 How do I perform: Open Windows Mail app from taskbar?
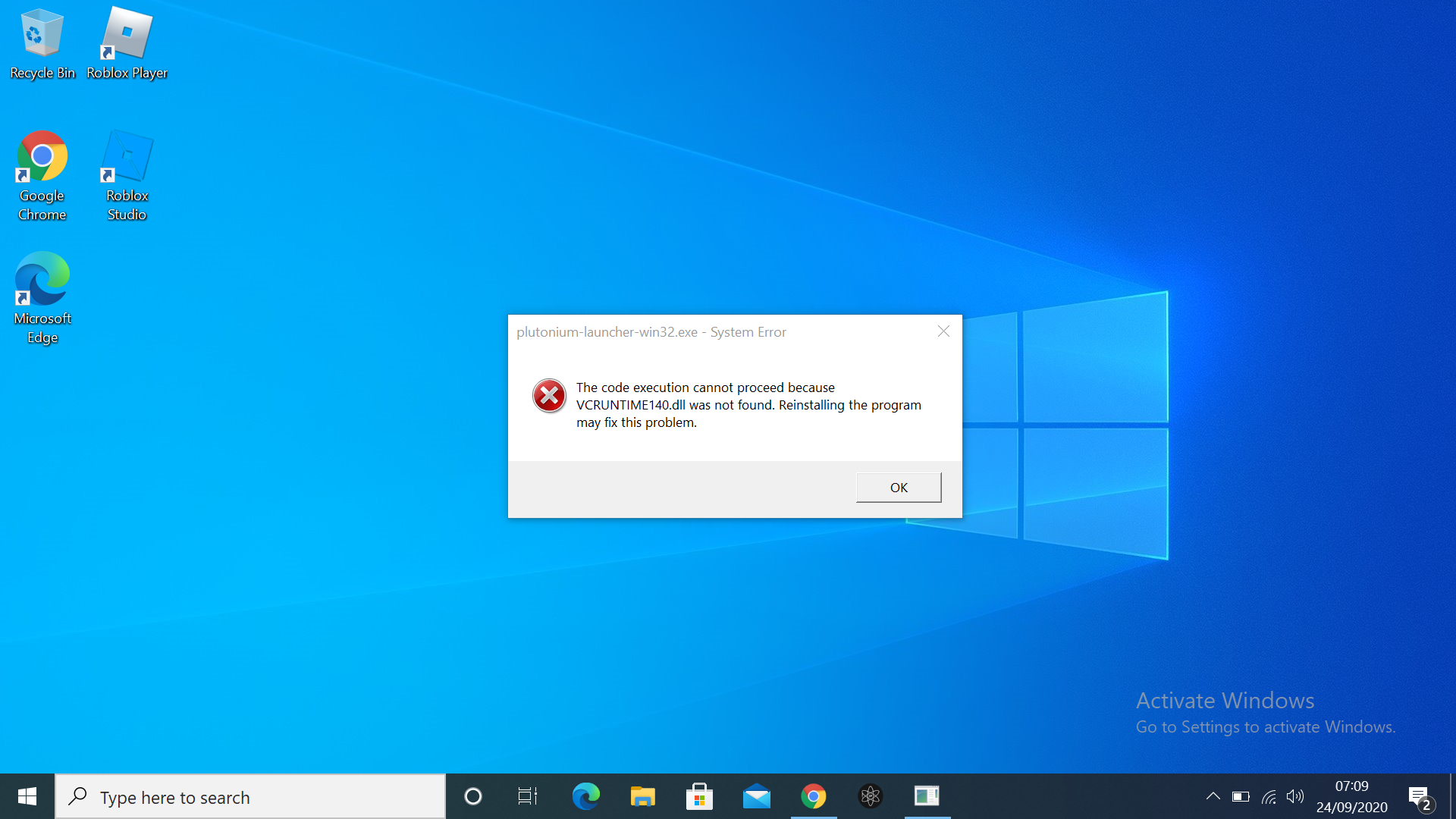[755, 796]
